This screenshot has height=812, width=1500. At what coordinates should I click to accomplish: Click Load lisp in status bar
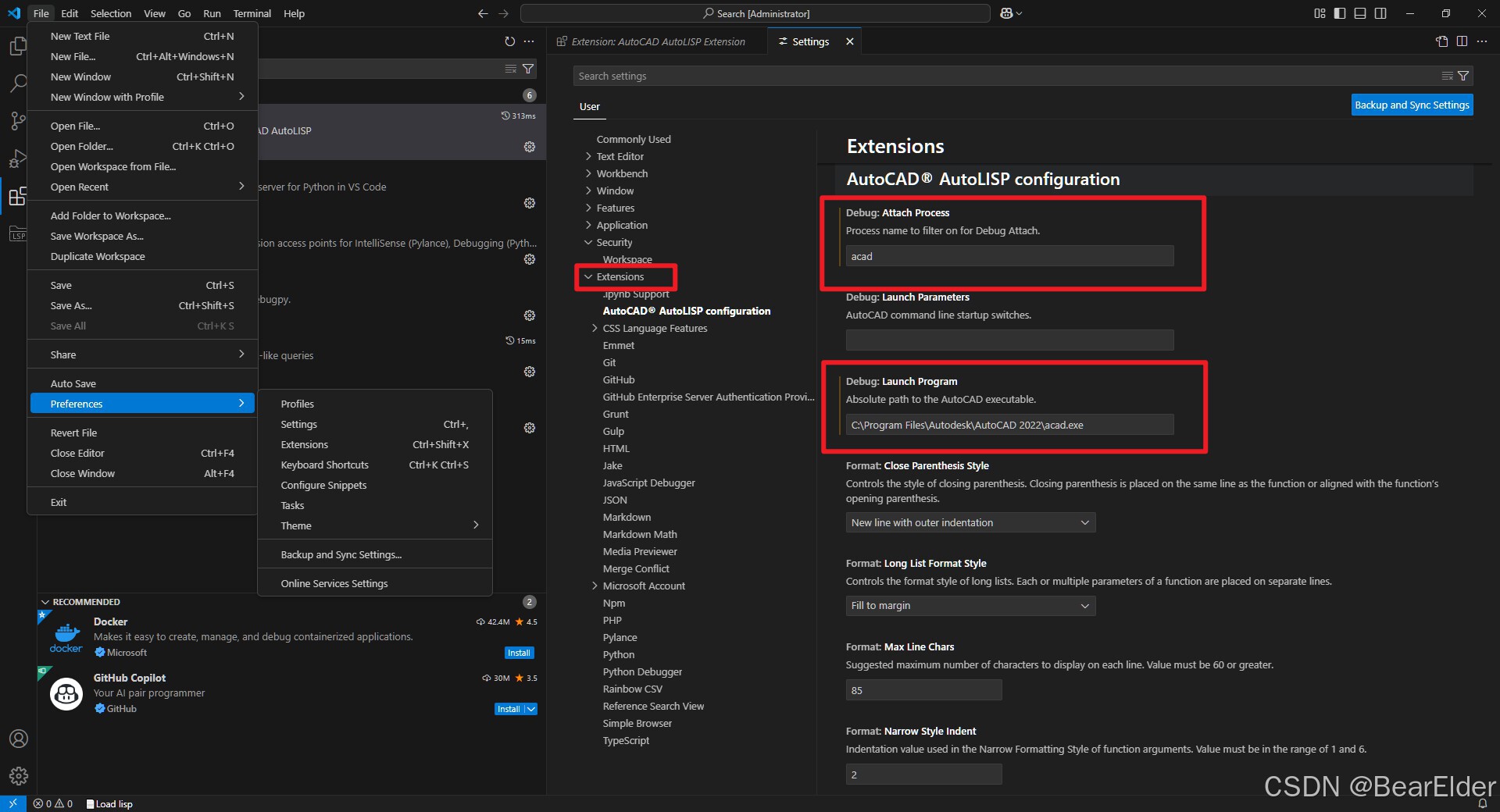[109, 803]
